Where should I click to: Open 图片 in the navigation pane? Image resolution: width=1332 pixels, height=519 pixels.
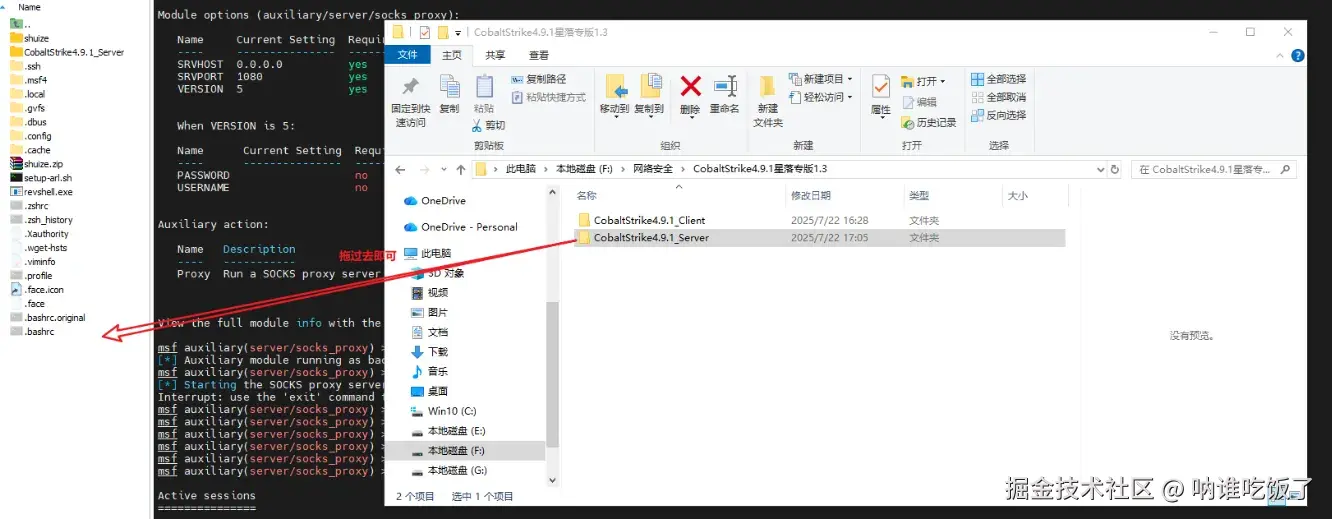[x=430, y=312]
